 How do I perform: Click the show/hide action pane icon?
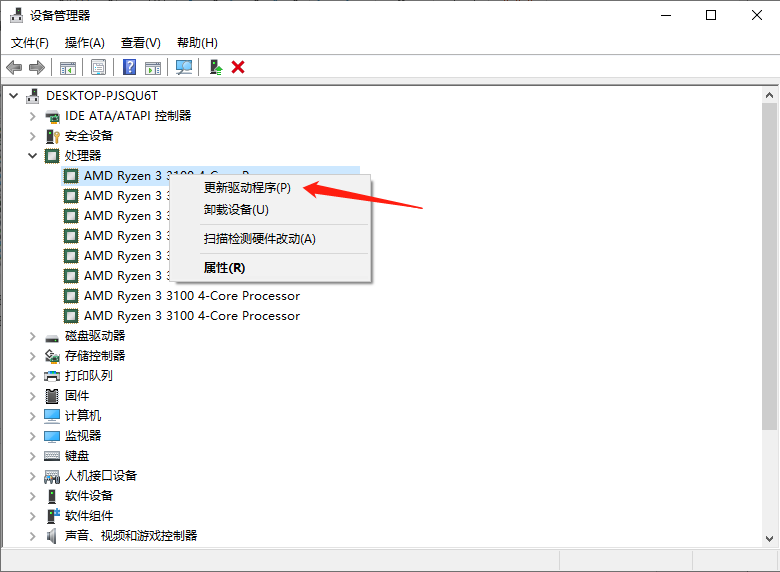pyautogui.click(x=153, y=68)
